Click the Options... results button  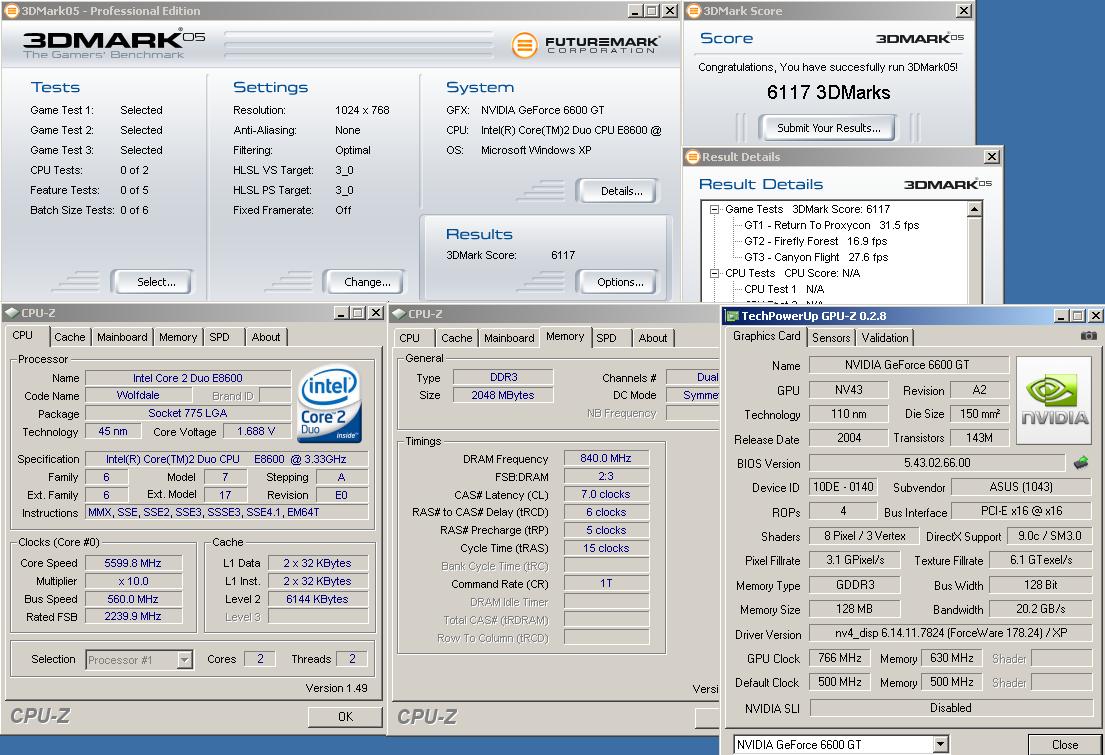click(x=617, y=282)
